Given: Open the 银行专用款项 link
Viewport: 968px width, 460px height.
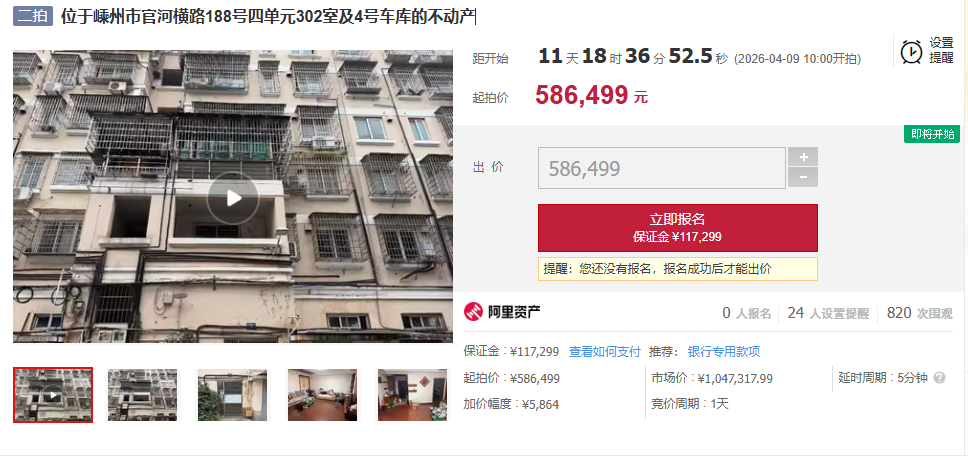Looking at the screenshot, I should (724, 352).
